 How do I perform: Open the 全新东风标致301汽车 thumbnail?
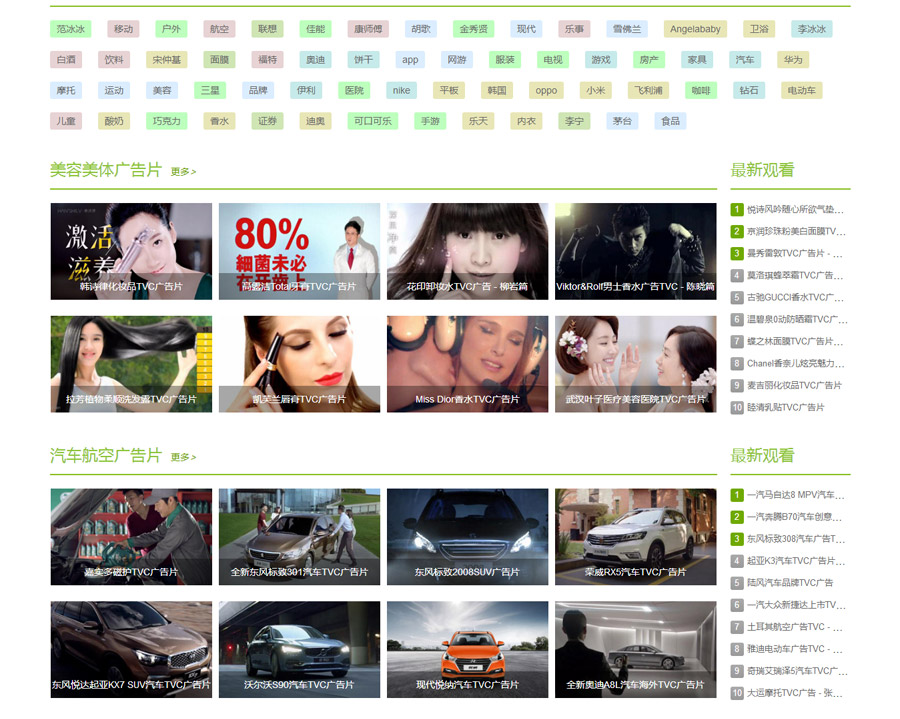tap(299, 537)
